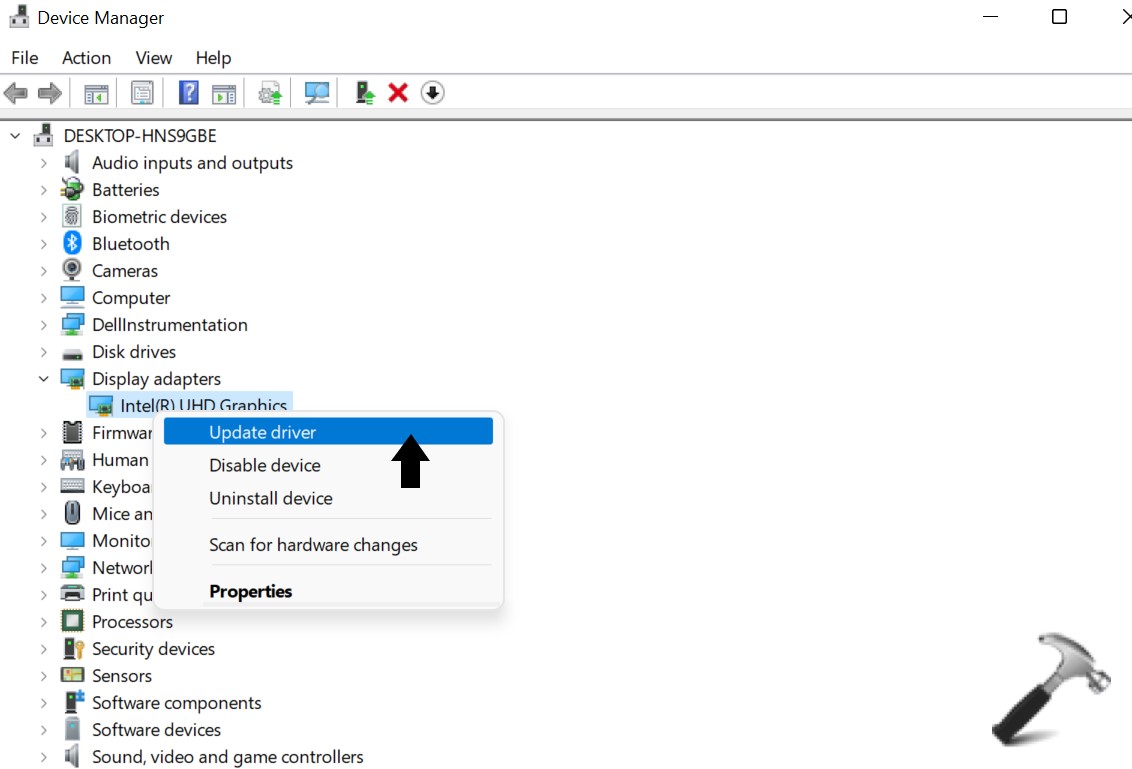Expand the Software devices chevron
1132x769 pixels.
pyautogui.click(x=43, y=730)
